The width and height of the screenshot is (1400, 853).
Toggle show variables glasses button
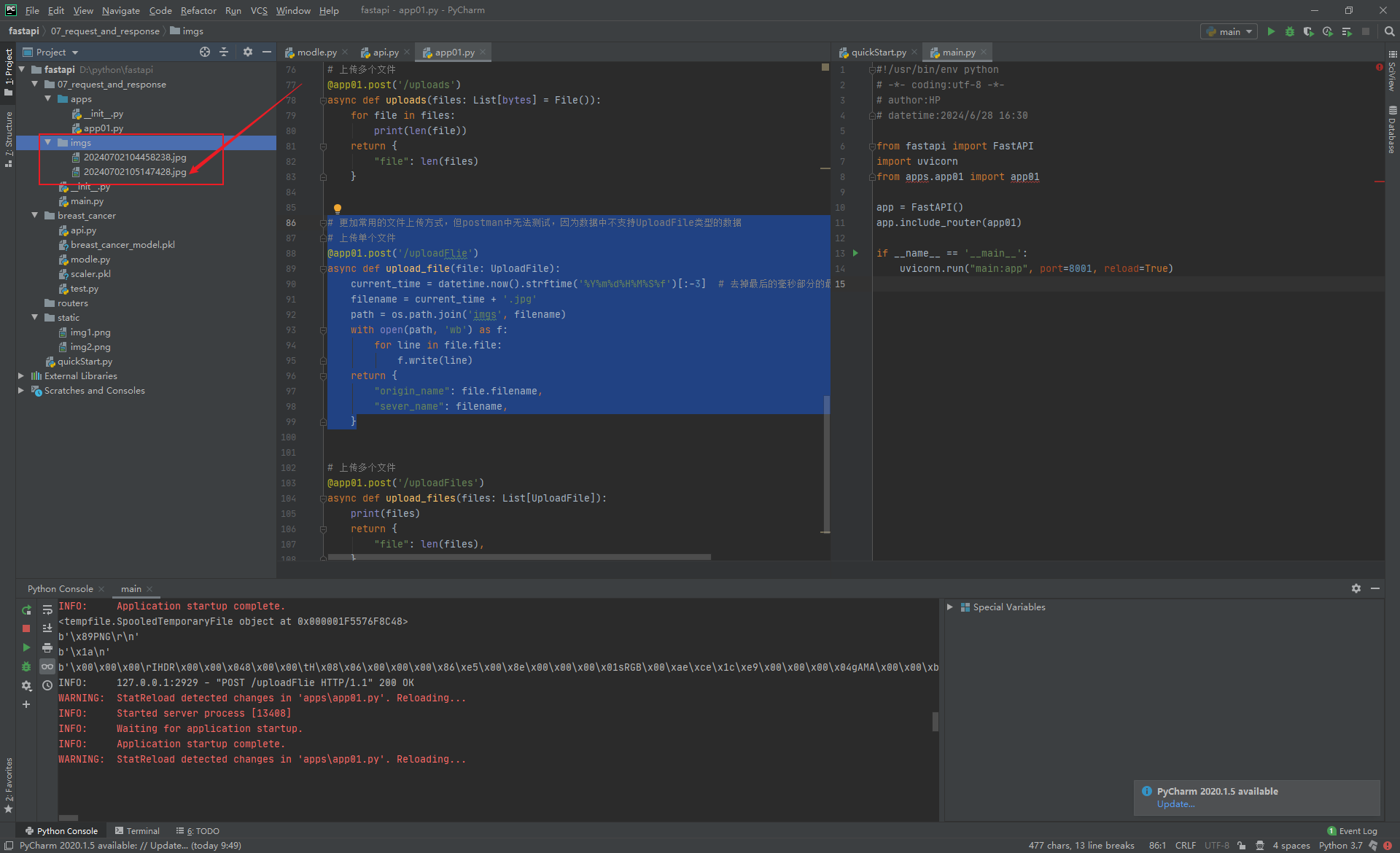pos(47,666)
